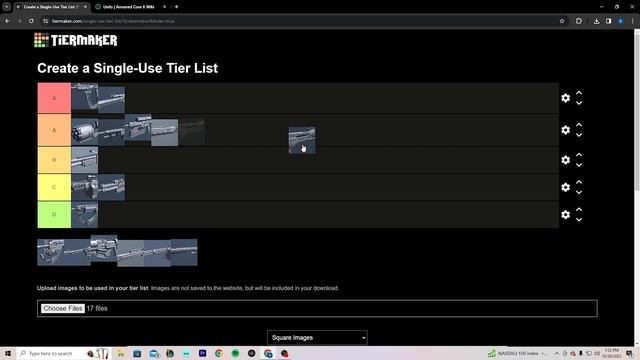640x360 pixels.
Task: Show hidden system tray icons
Action: click(557, 353)
